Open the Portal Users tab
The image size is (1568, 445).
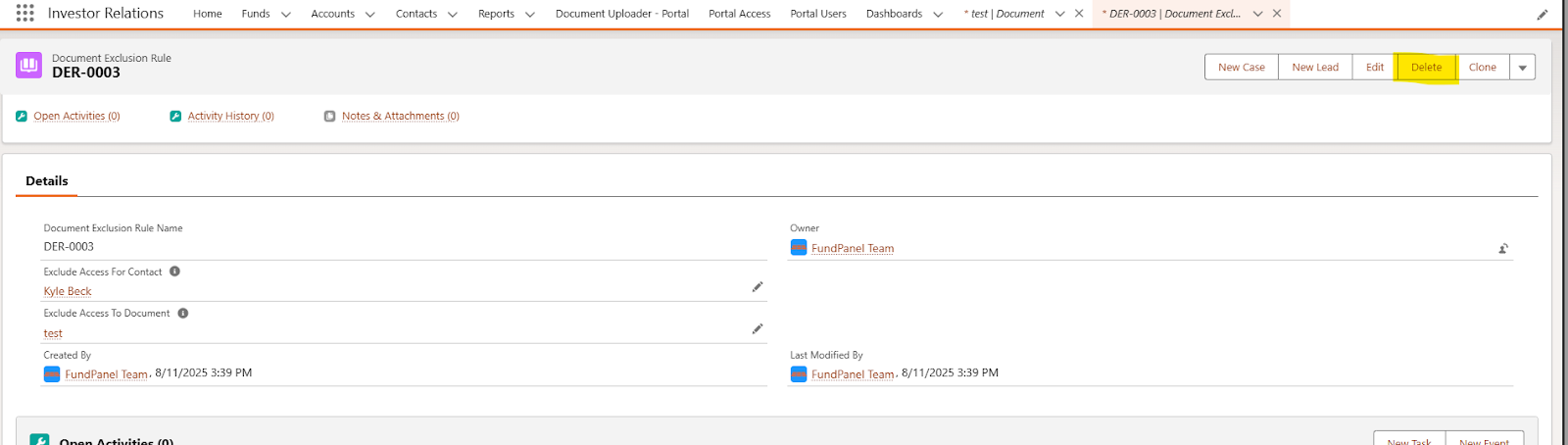pyautogui.click(x=818, y=14)
